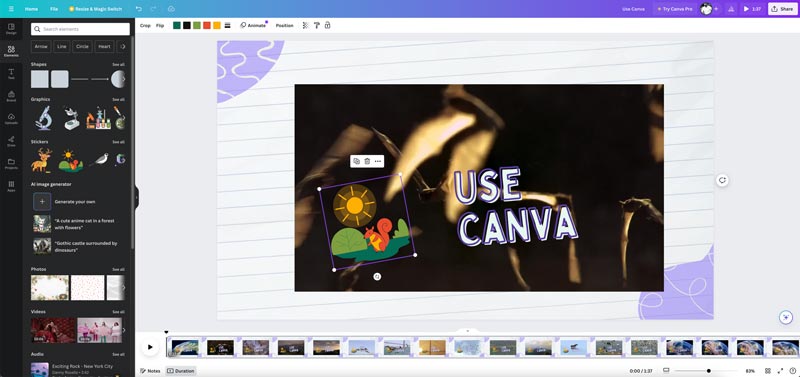The image size is (800, 377).
Task: Collapse the side panel using the handle
Action: [137, 196]
